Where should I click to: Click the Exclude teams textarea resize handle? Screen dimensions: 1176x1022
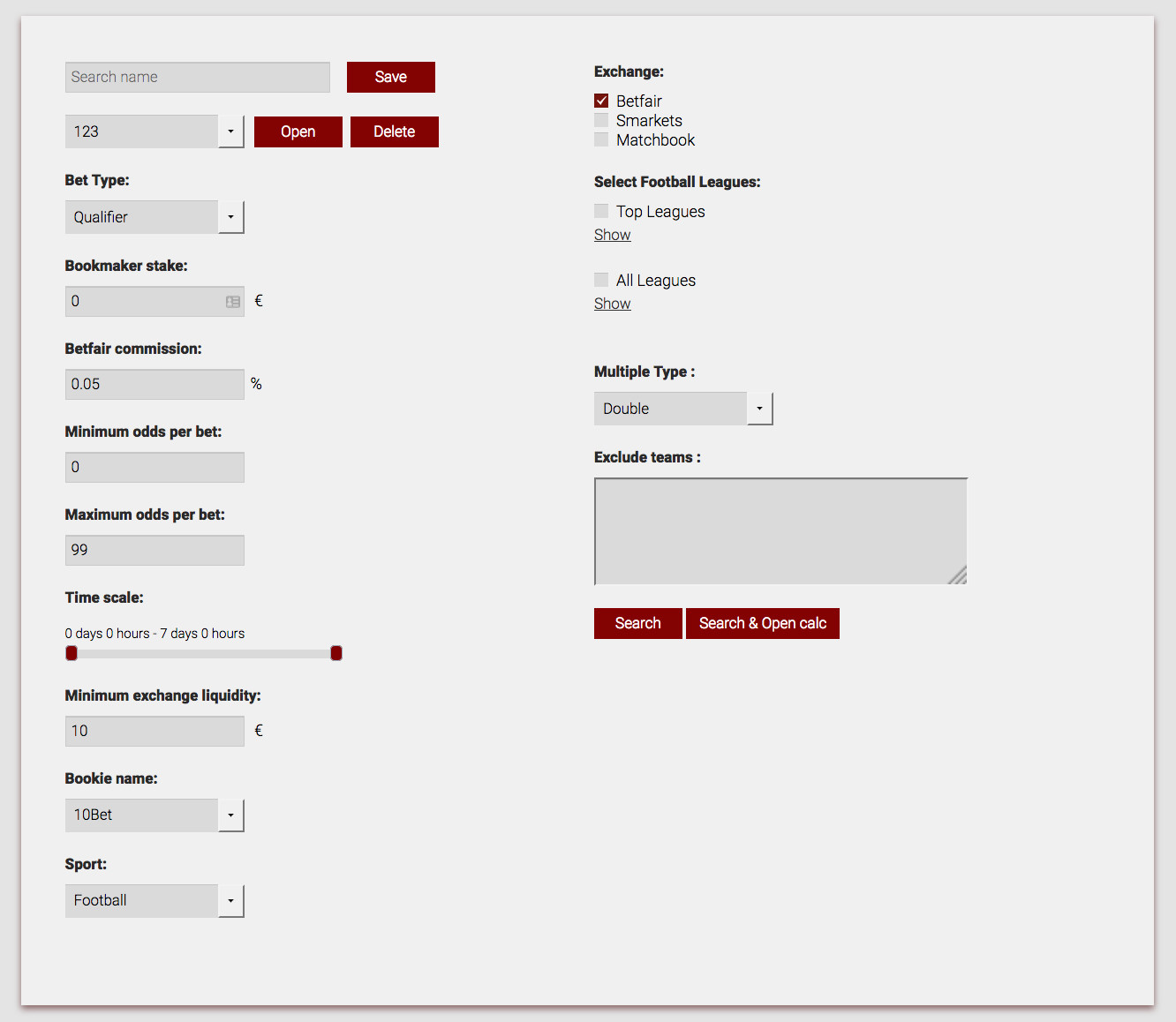[959, 575]
